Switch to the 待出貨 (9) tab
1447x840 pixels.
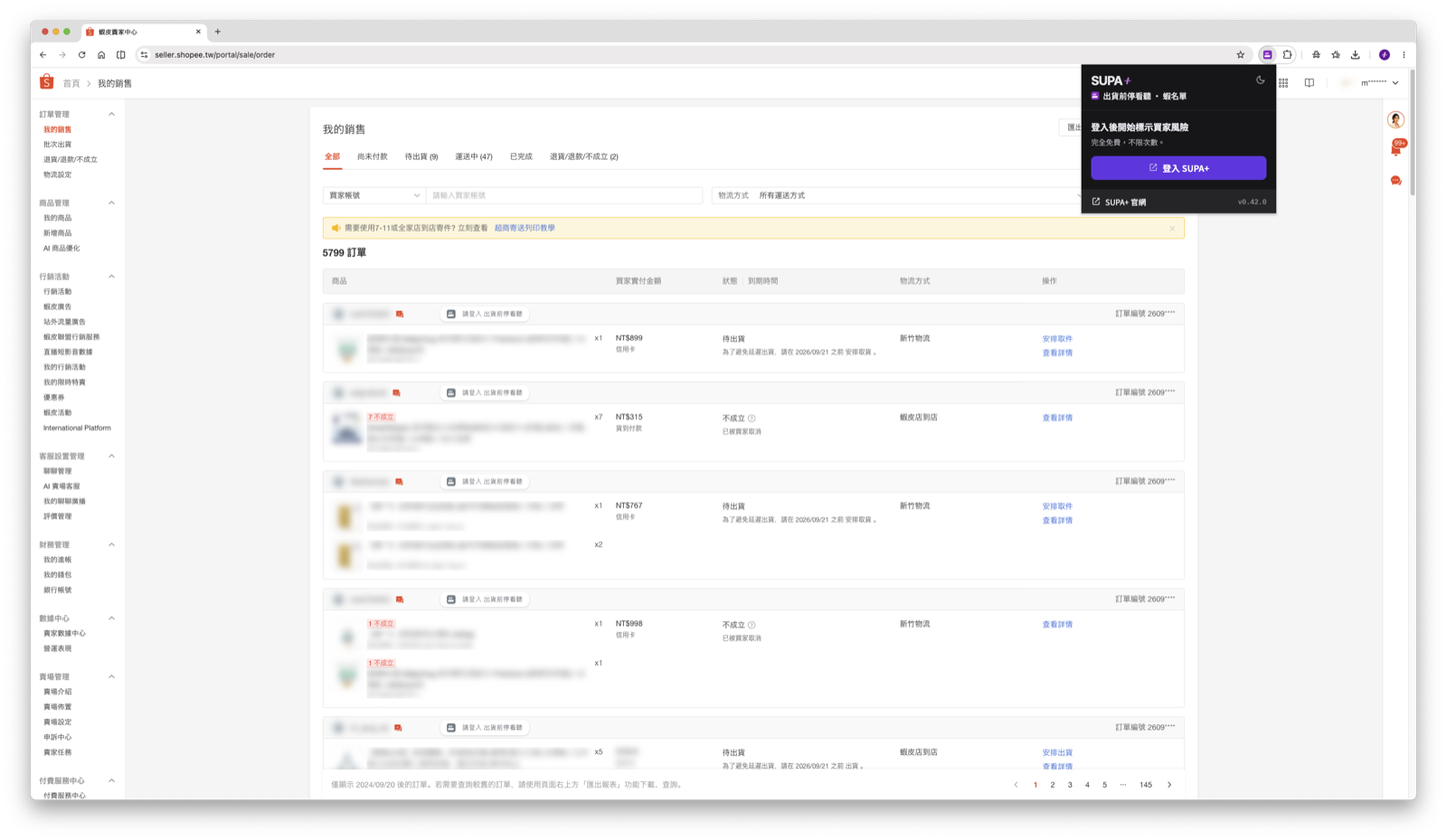click(x=421, y=156)
